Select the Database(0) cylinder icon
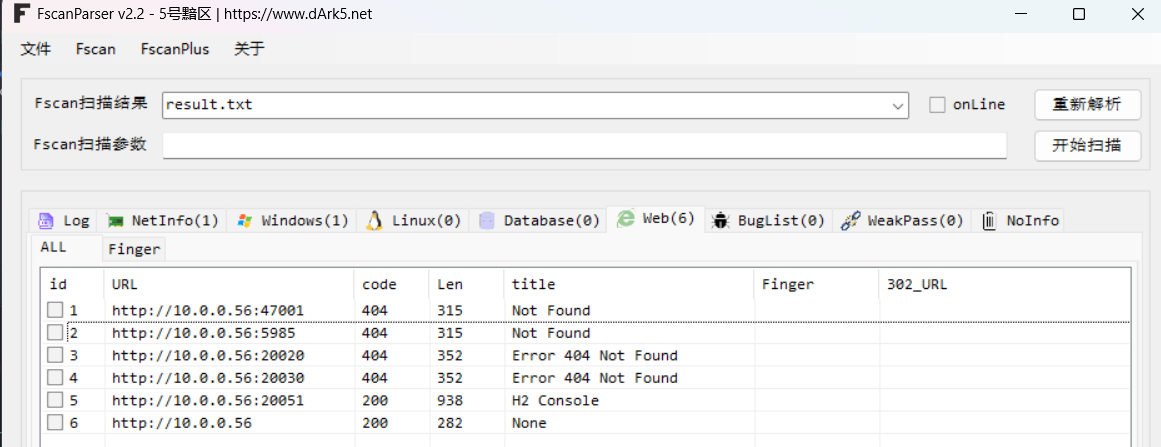The image size is (1161, 447). pyautogui.click(x=487, y=220)
